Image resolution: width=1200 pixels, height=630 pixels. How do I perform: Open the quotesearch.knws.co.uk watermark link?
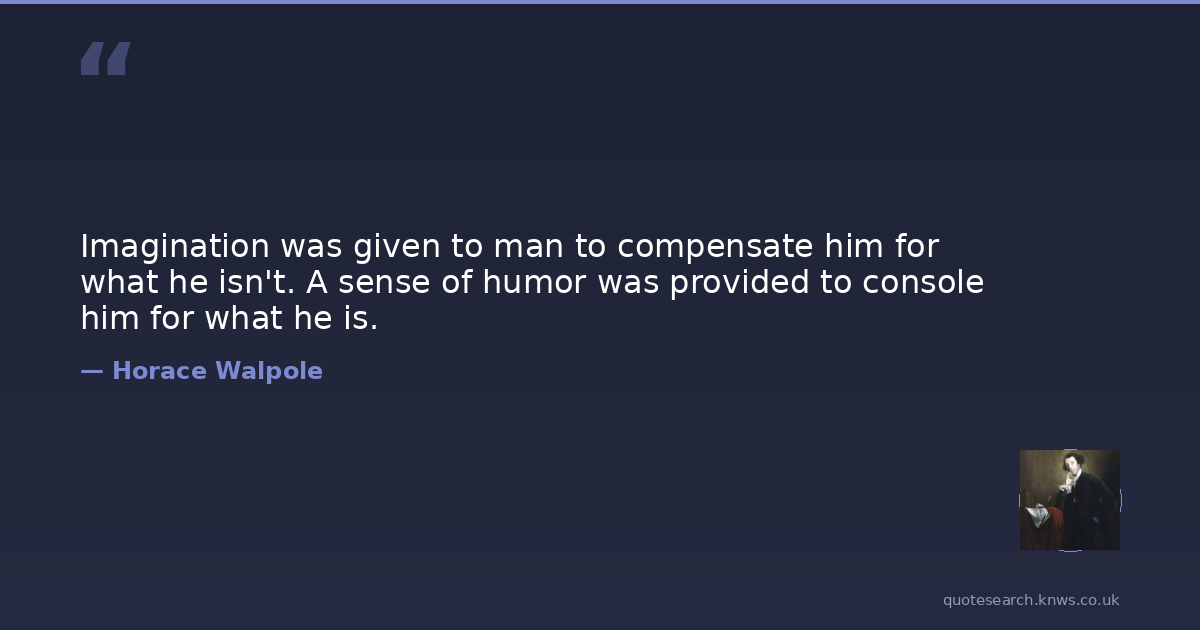[x=1031, y=600]
